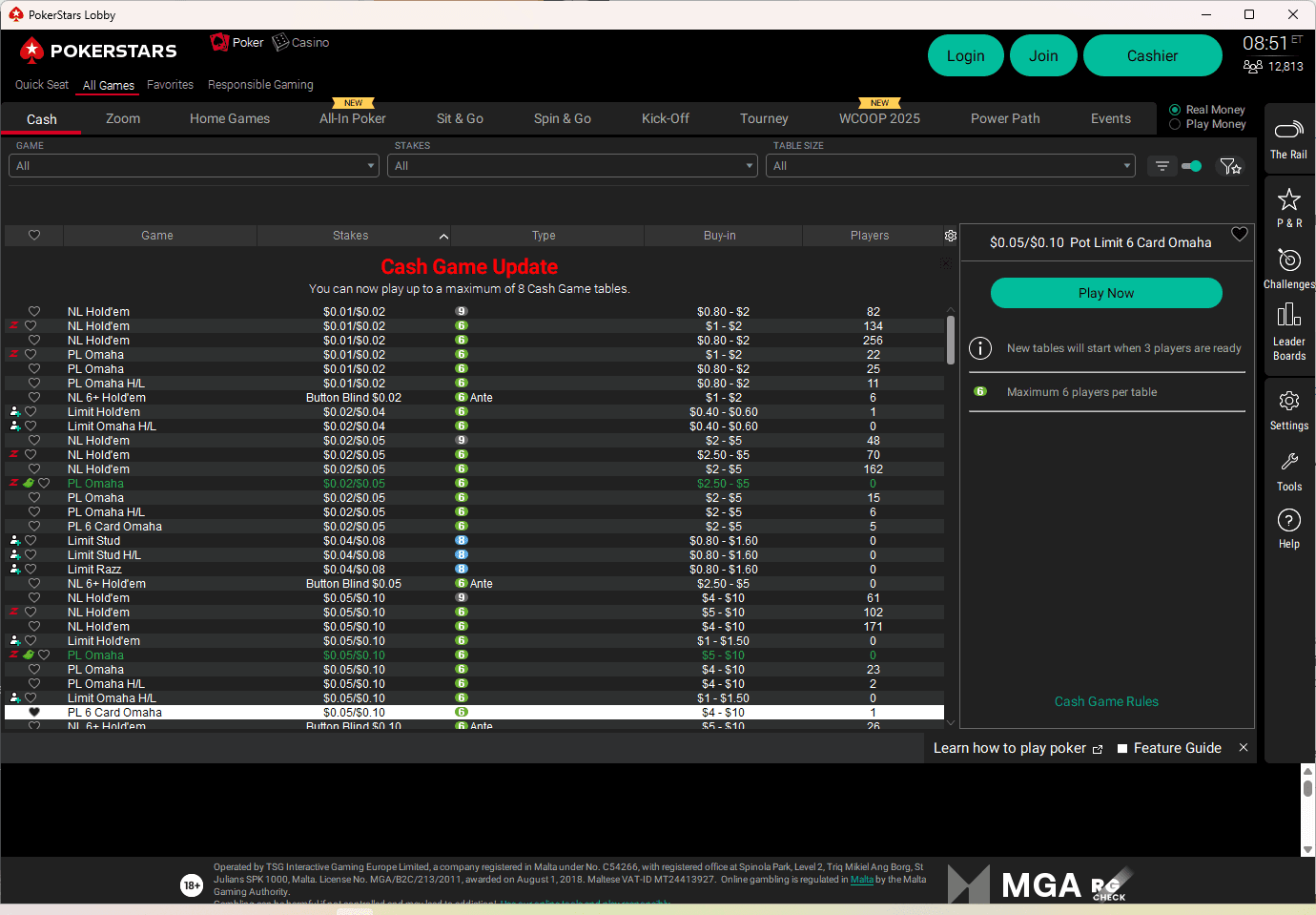Favorite PL Omaha H/L $0.05/$0.10 row heart
The height and width of the screenshot is (915, 1316).
pos(34,684)
